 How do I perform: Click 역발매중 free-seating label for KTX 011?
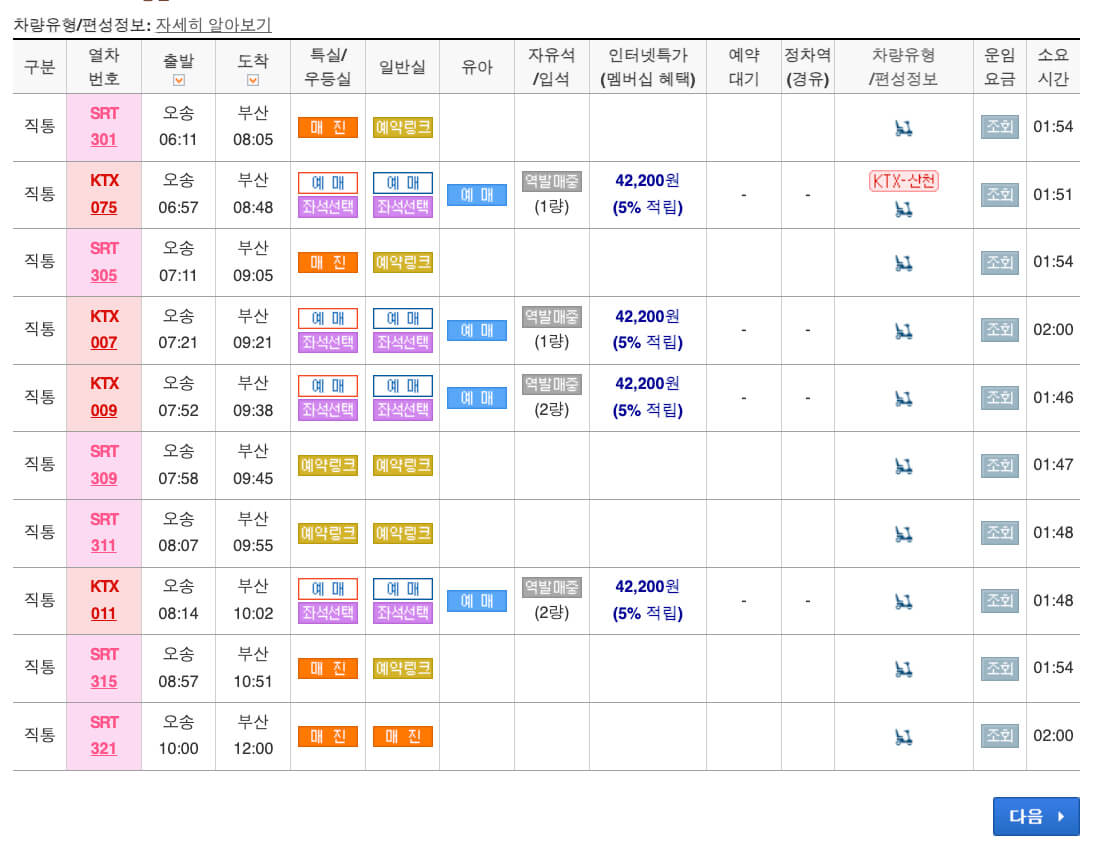tap(552, 588)
